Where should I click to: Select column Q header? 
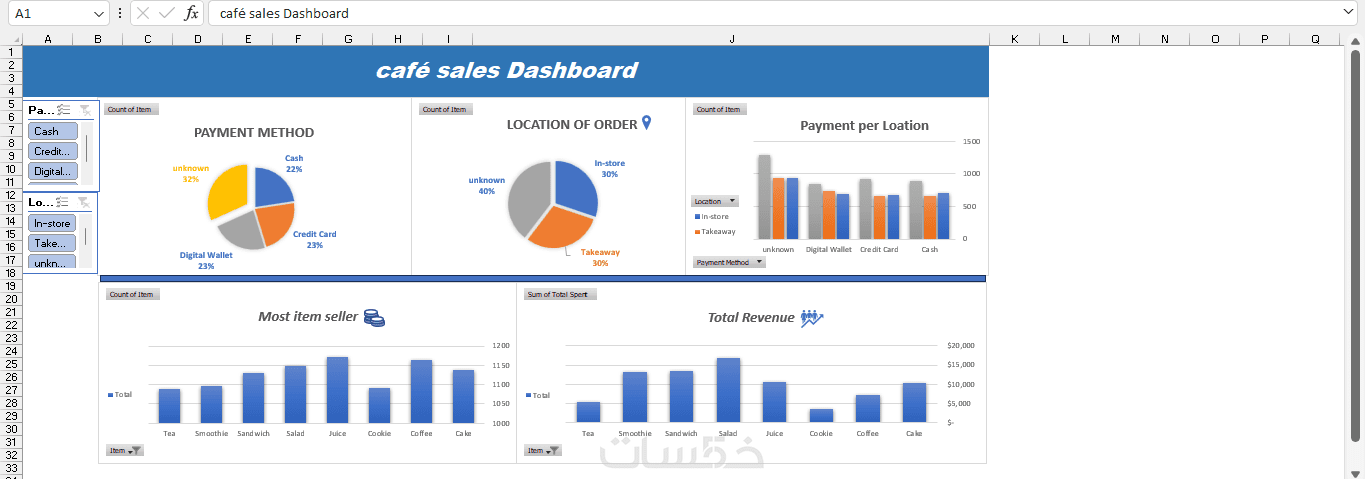coord(1315,39)
